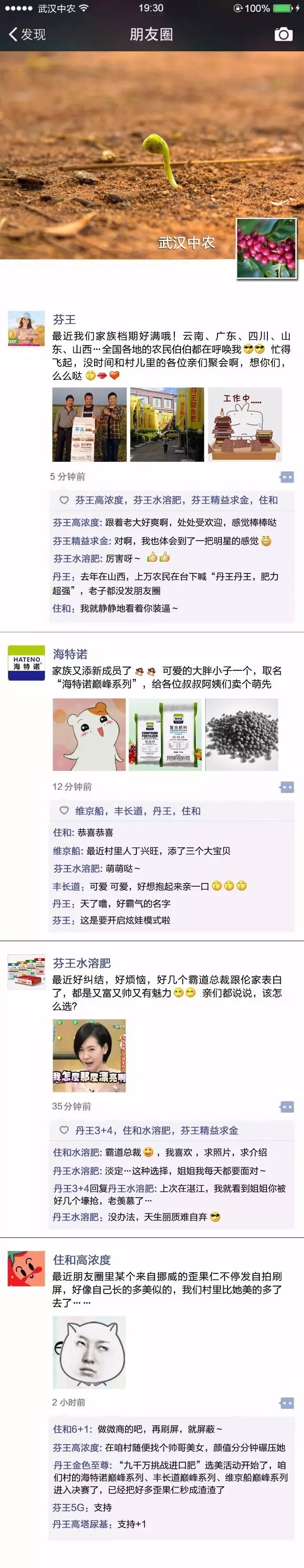Tap 海特诺 HATENO logo avatar
This screenshot has width=304, height=1568.
pyautogui.click(x=26, y=663)
